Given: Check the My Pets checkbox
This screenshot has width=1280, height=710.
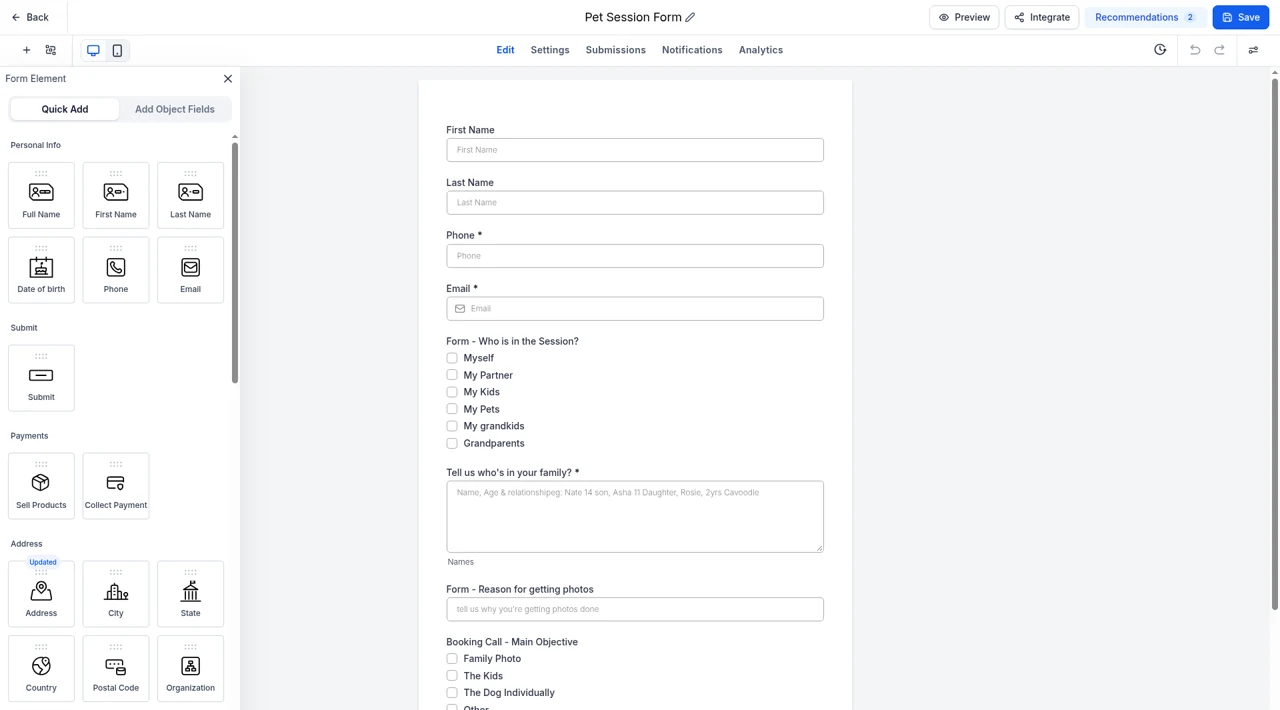Looking at the screenshot, I should 452,409.
